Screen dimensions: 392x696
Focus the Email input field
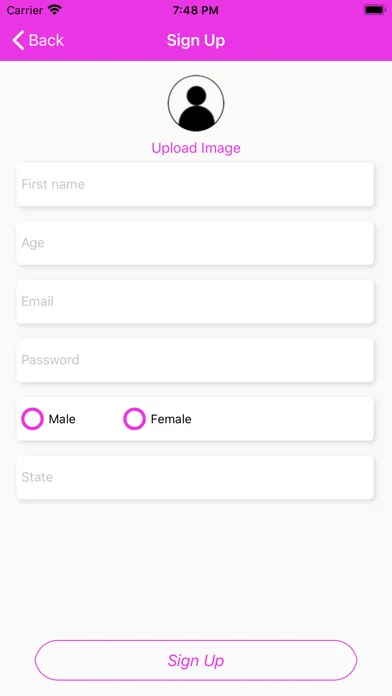click(195, 302)
